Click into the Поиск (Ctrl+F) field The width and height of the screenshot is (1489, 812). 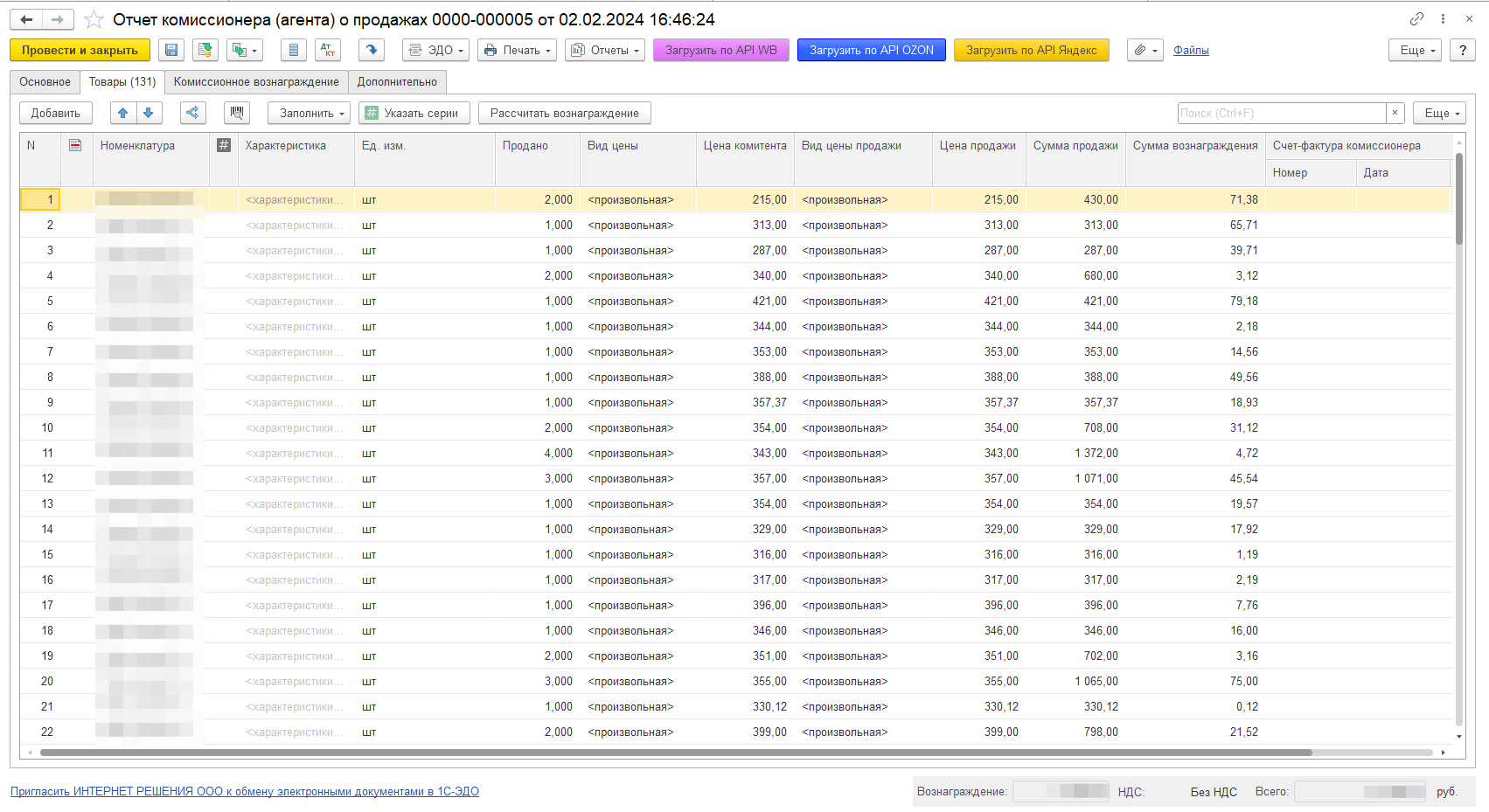click(1281, 113)
